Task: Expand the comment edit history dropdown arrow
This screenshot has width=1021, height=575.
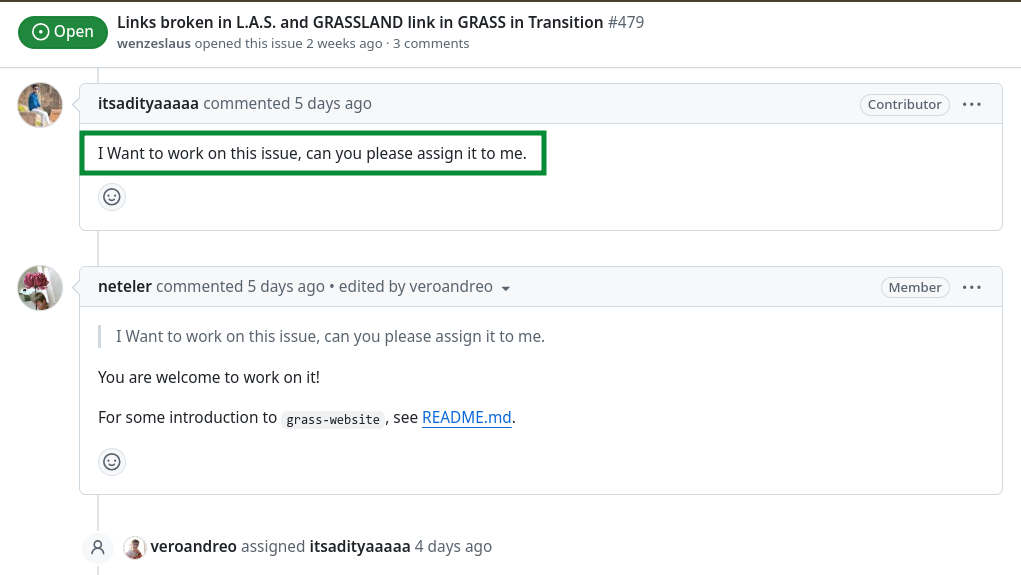Action: click(506, 288)
